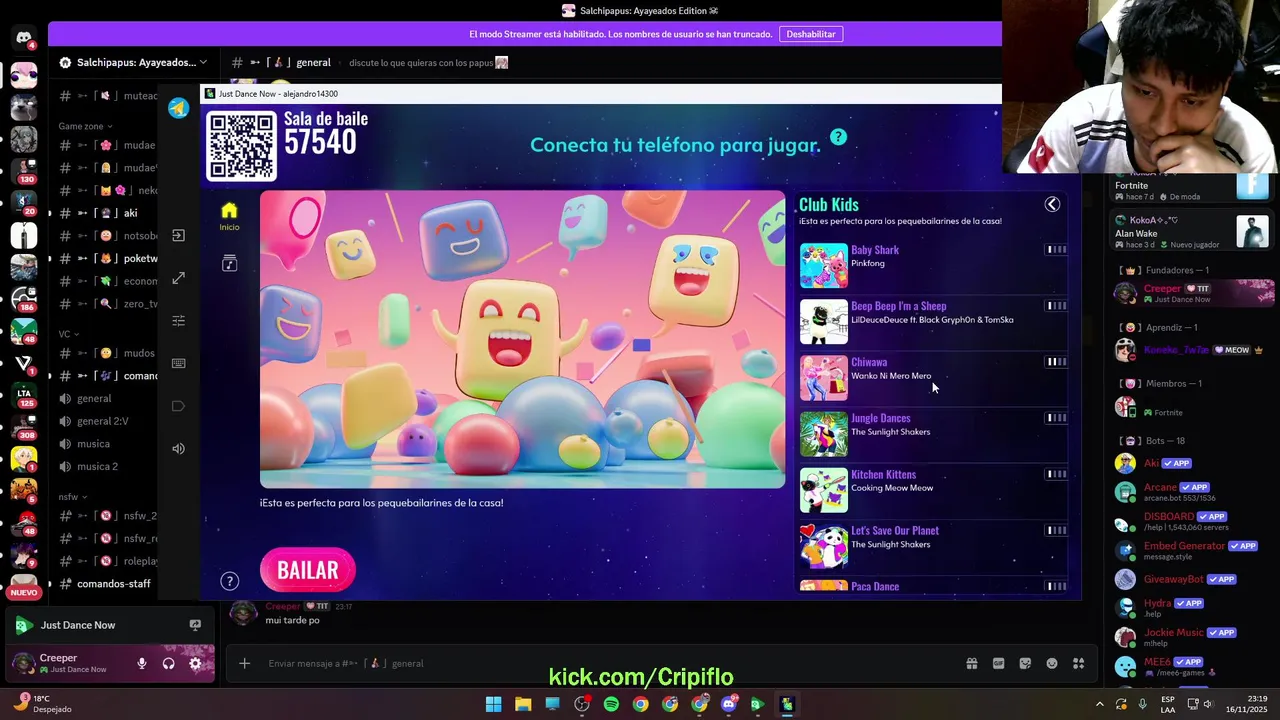Click the BAILAR button
This screenshot has height=720, width=1280.
308,570
